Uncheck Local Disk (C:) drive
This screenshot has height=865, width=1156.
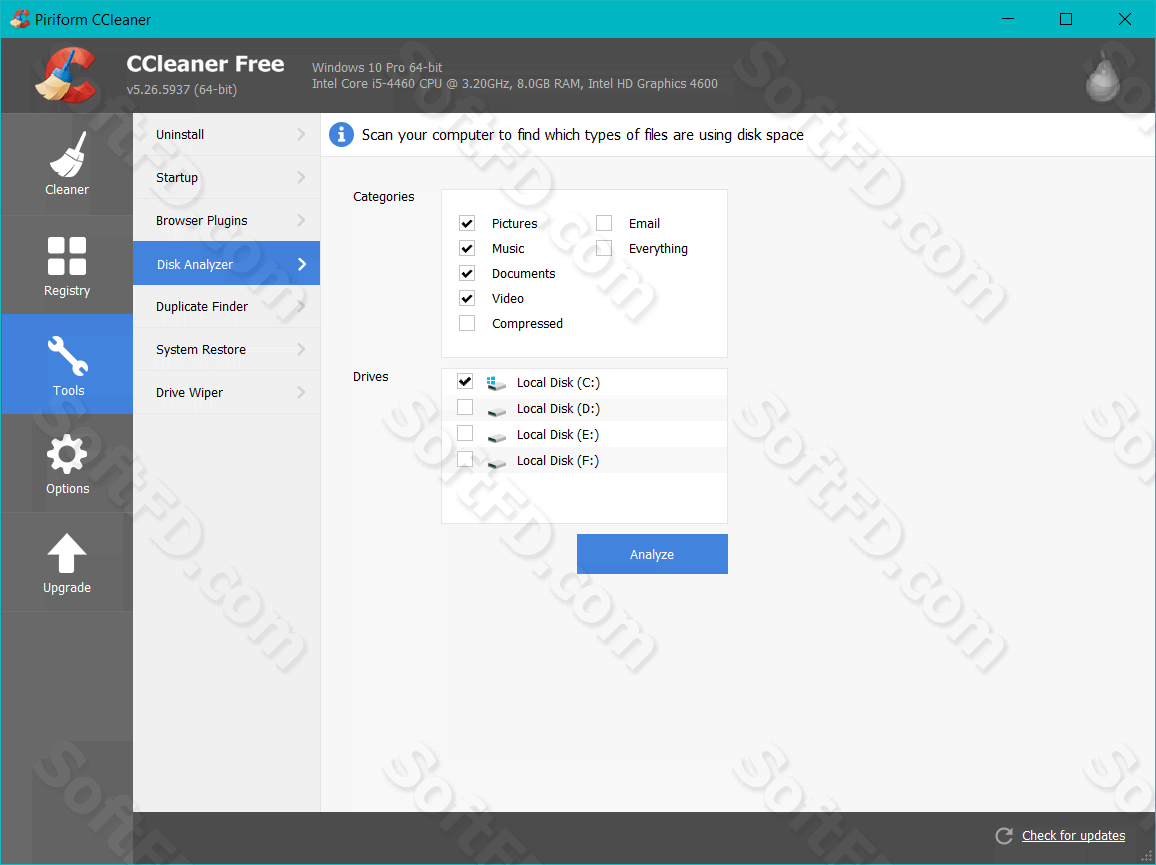pos(464,381)
